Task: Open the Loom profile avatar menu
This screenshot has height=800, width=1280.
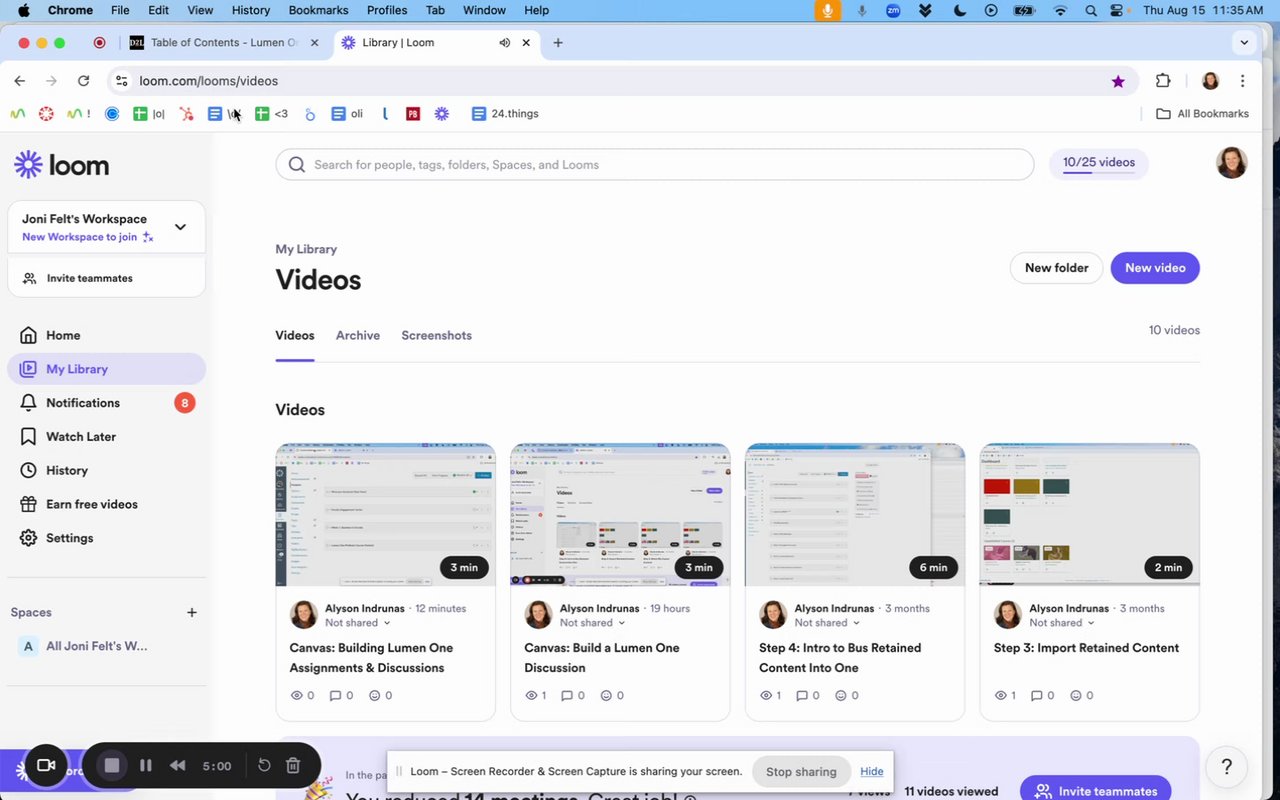Action: point(1231,163)
